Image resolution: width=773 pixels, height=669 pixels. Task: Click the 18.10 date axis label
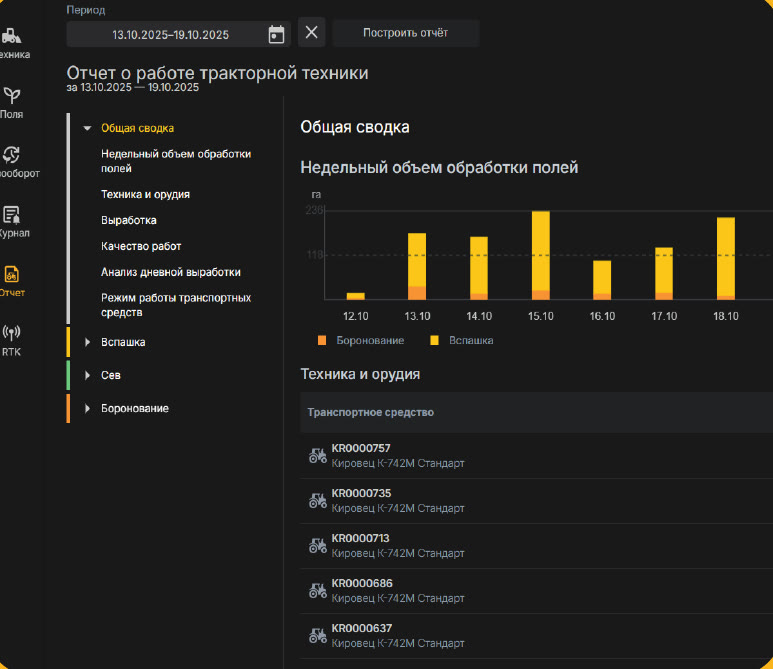click(726, 316)
